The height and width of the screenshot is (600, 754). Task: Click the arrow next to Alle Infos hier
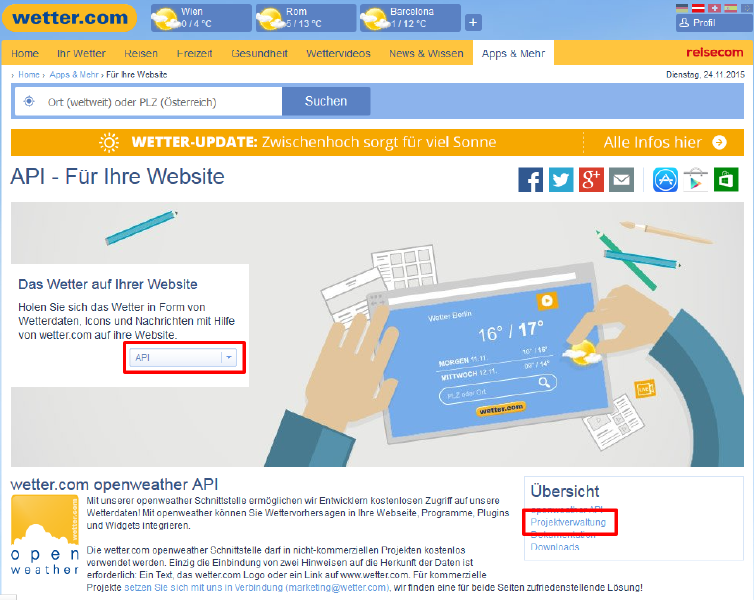[719, 142]
